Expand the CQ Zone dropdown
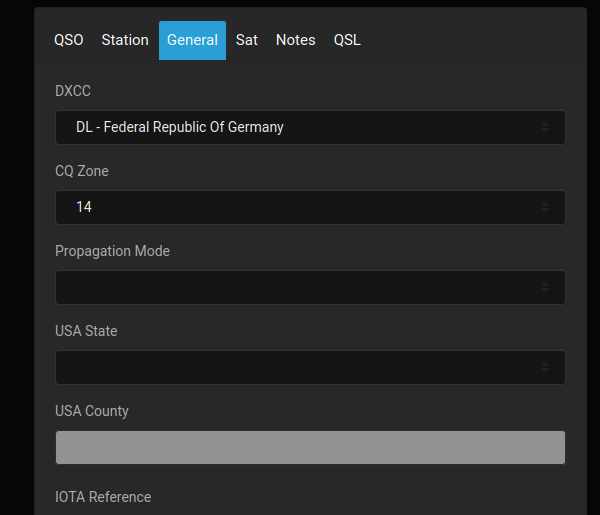 click(310, 207)
